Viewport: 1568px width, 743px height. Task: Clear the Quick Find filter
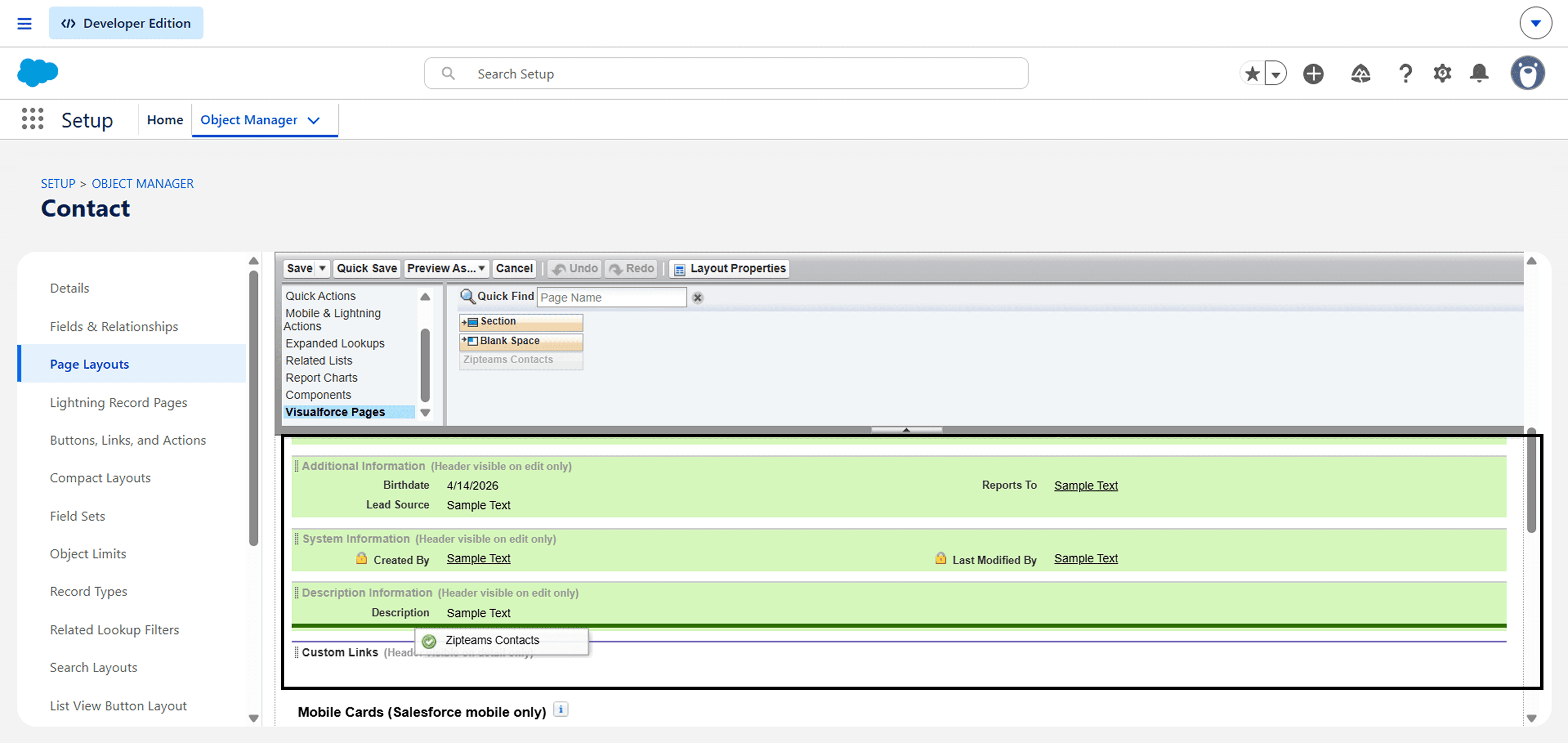(x=697, y=297)
